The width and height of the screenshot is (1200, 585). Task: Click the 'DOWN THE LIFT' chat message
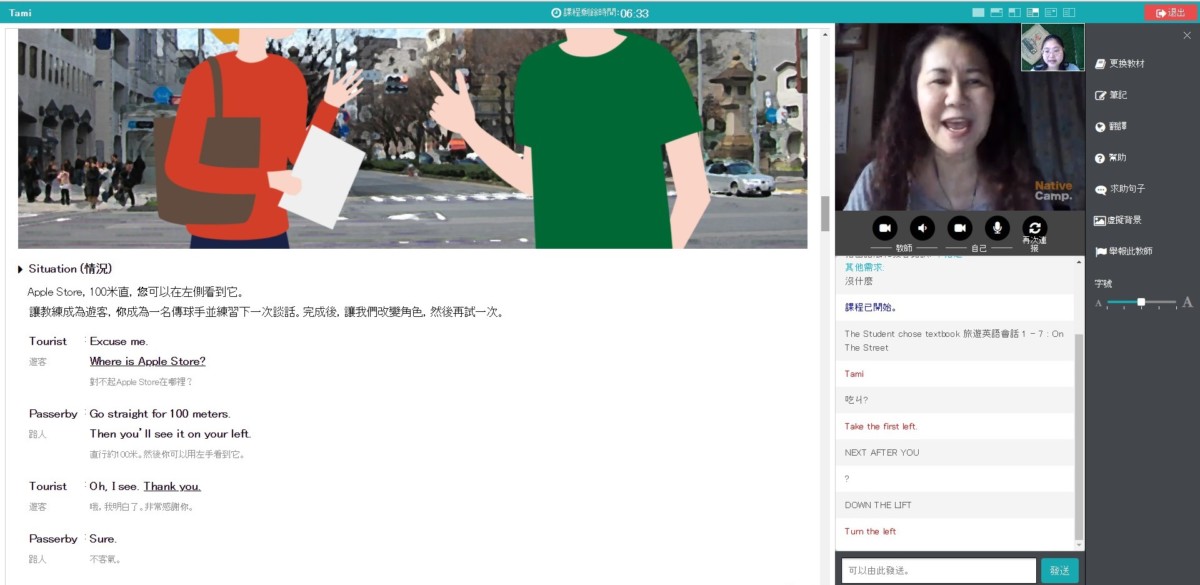tap(878, 505)
